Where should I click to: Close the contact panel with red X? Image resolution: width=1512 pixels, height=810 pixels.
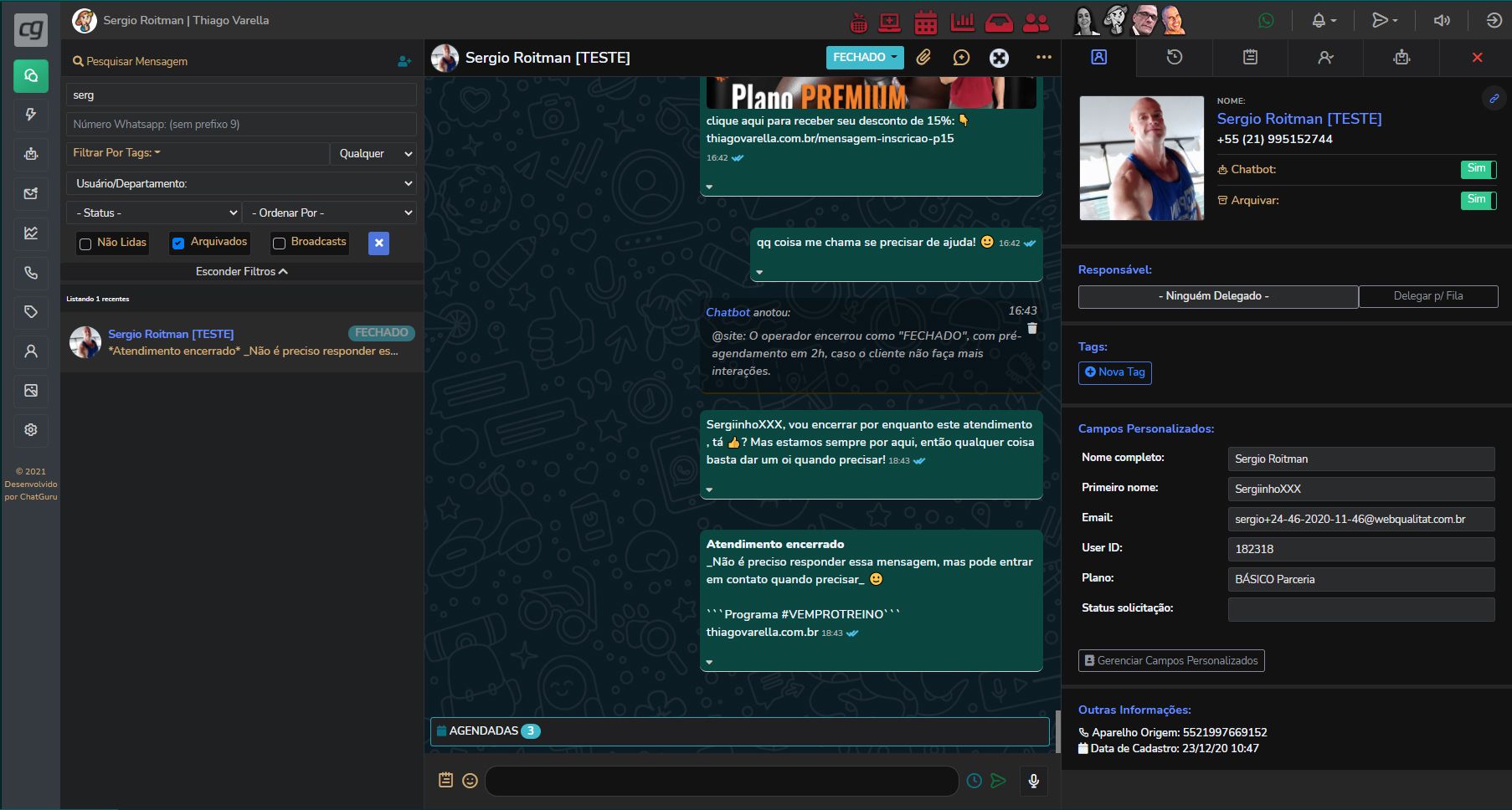(1477, 58)
